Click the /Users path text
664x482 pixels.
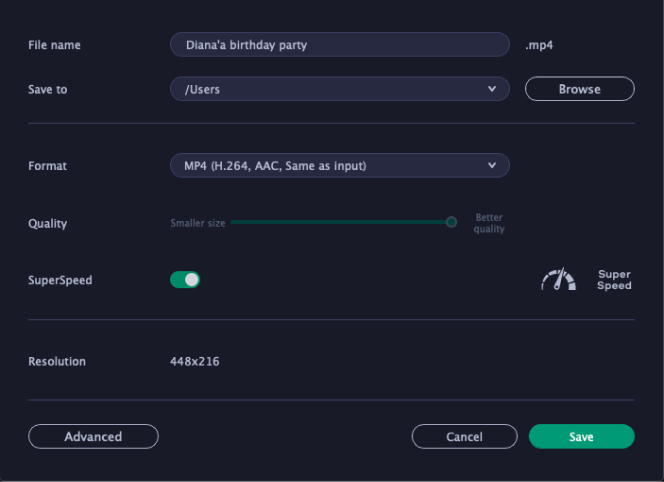coord(202,89)
